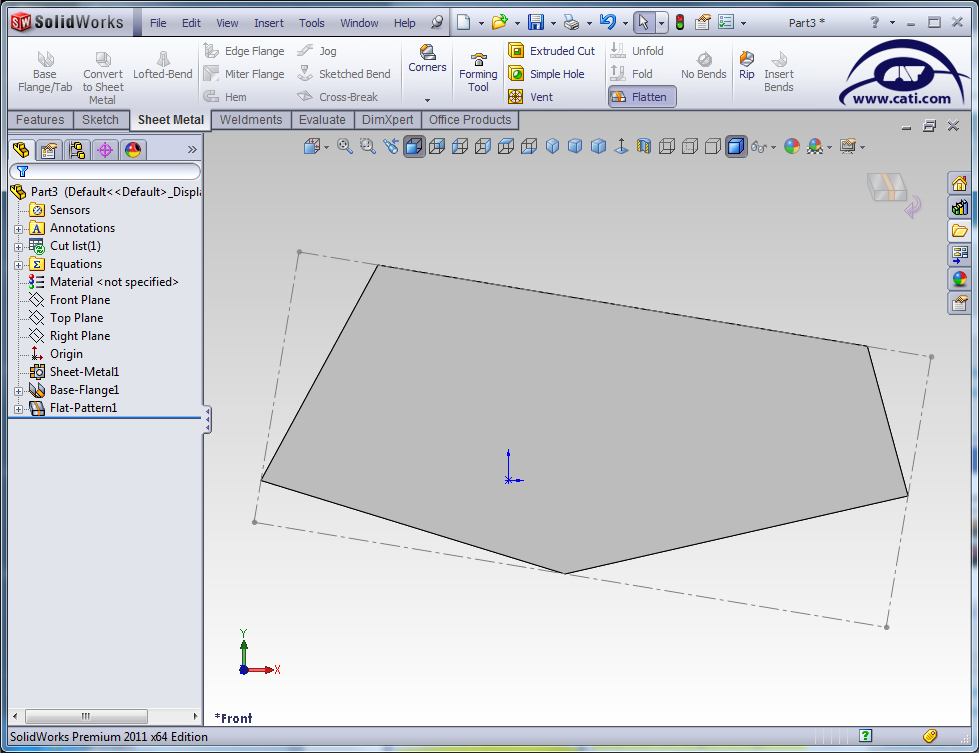This screenshot has height=753, width=979.
Task: Click the Miter Flange tool
Action: pos(245,74)
